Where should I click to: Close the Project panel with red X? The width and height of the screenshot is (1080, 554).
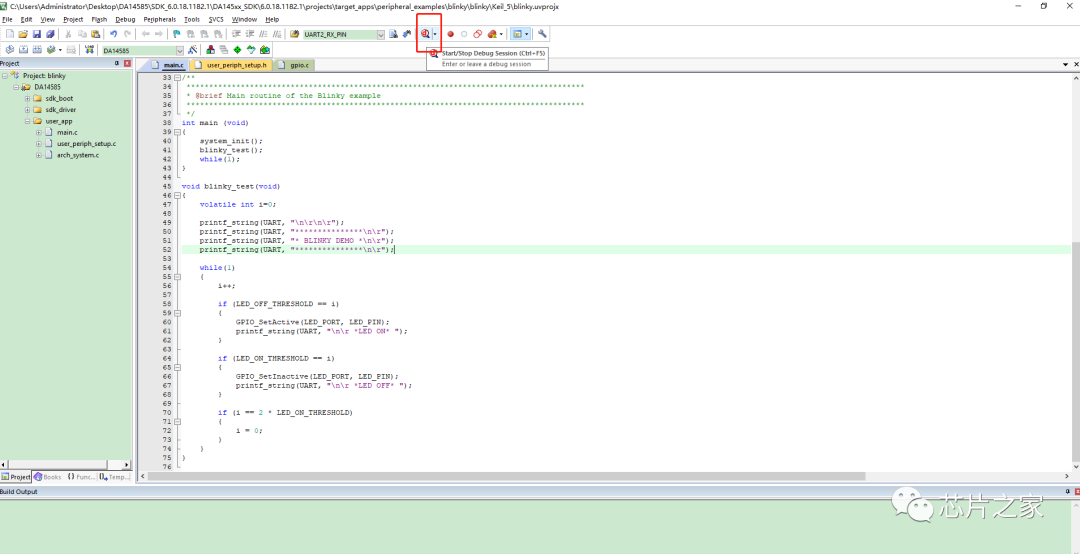[x=127, y=63]
